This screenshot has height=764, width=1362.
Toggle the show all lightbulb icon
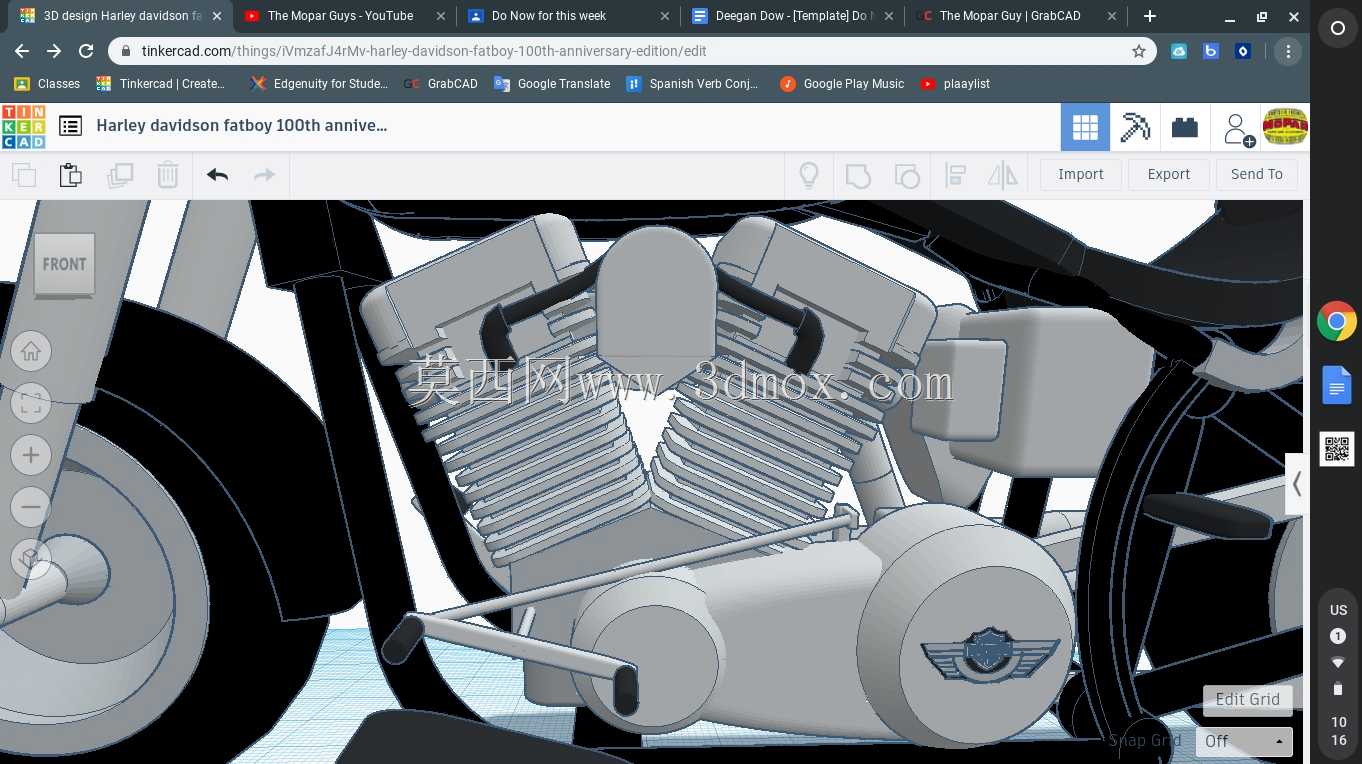[x=809, y=176]
